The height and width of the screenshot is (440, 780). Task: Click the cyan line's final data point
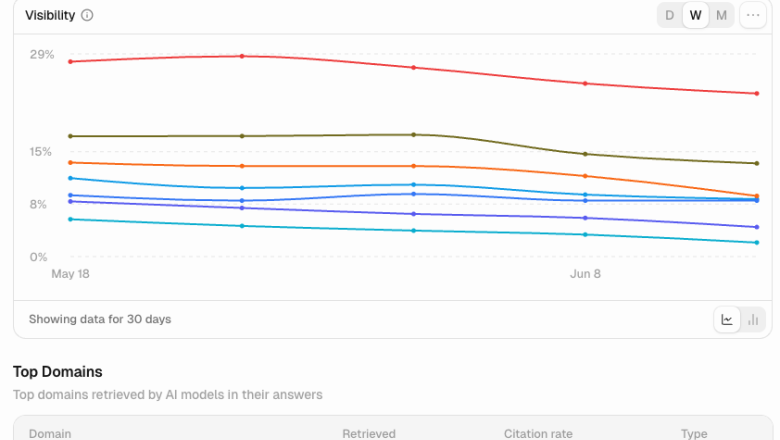coord(757,243)
